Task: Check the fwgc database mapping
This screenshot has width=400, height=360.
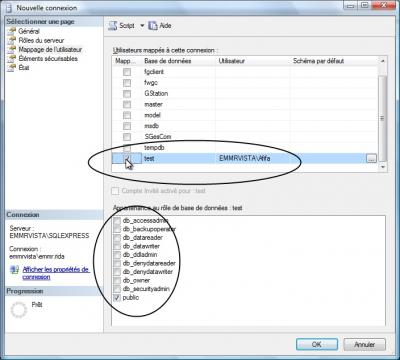Action: pos(127,83)
